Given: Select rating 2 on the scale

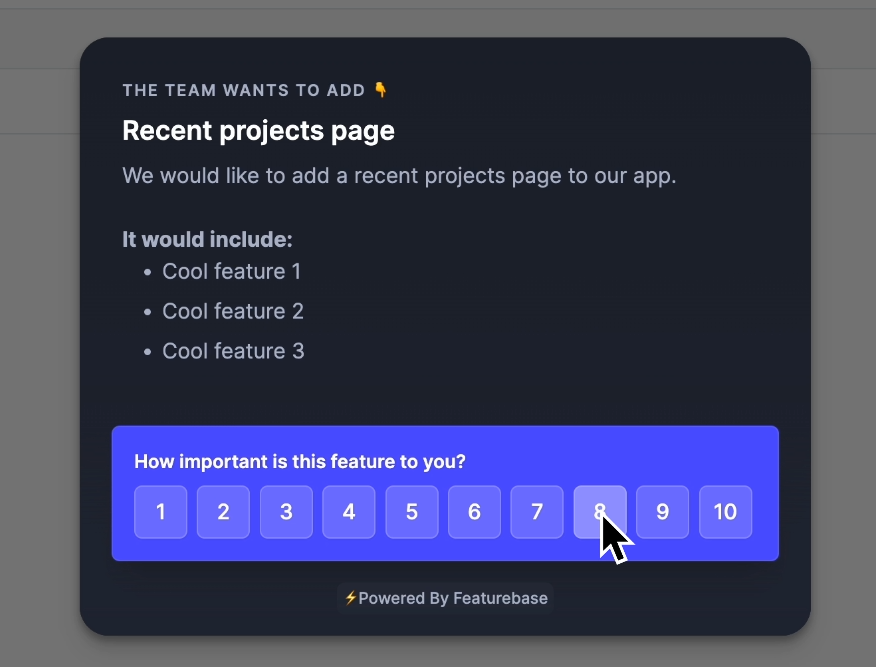Looking at the screenshot, I should point(223,512).
